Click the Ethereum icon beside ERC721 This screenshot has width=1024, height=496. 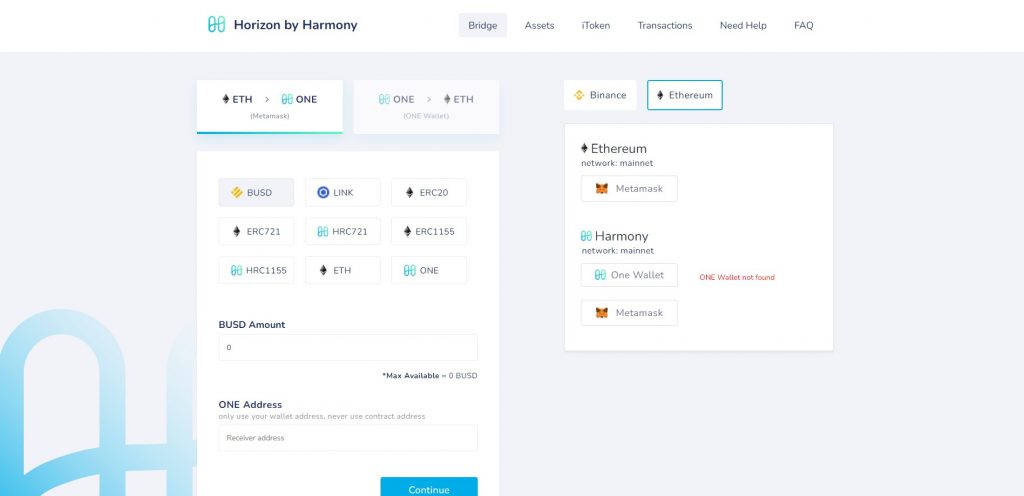(x=236, y=231)
